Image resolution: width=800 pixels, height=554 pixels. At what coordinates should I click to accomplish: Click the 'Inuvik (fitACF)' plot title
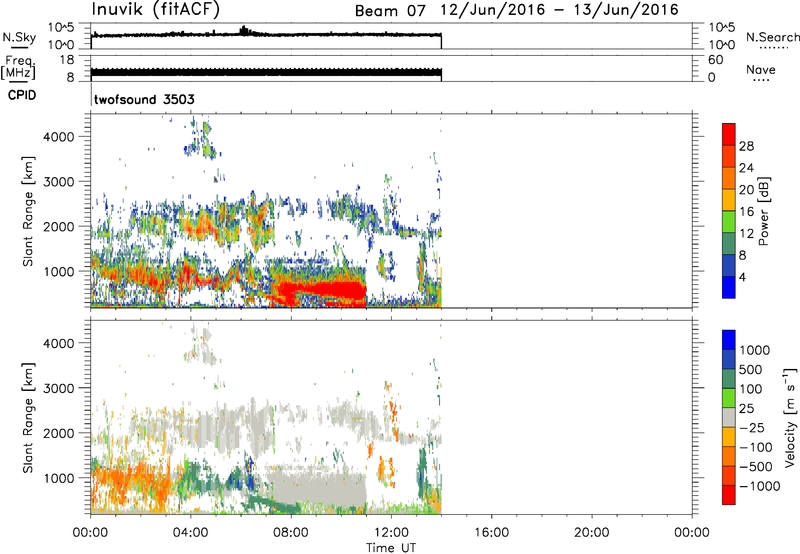pyautogui.click(x=156, y=9)
